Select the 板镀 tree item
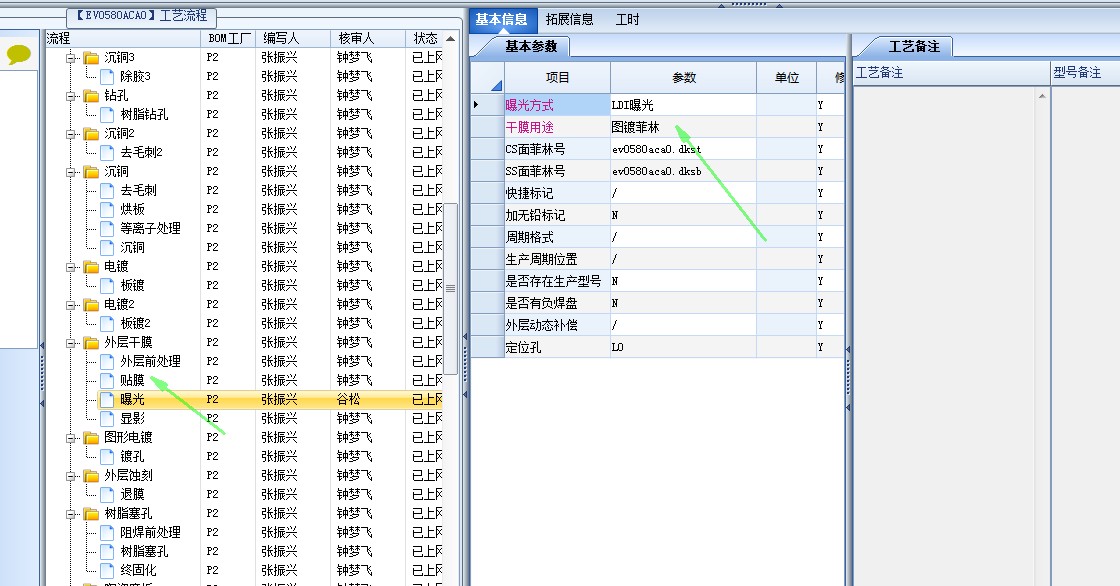Image resolution: width=1120 pixels, height=586 pixels. point(132,285)
